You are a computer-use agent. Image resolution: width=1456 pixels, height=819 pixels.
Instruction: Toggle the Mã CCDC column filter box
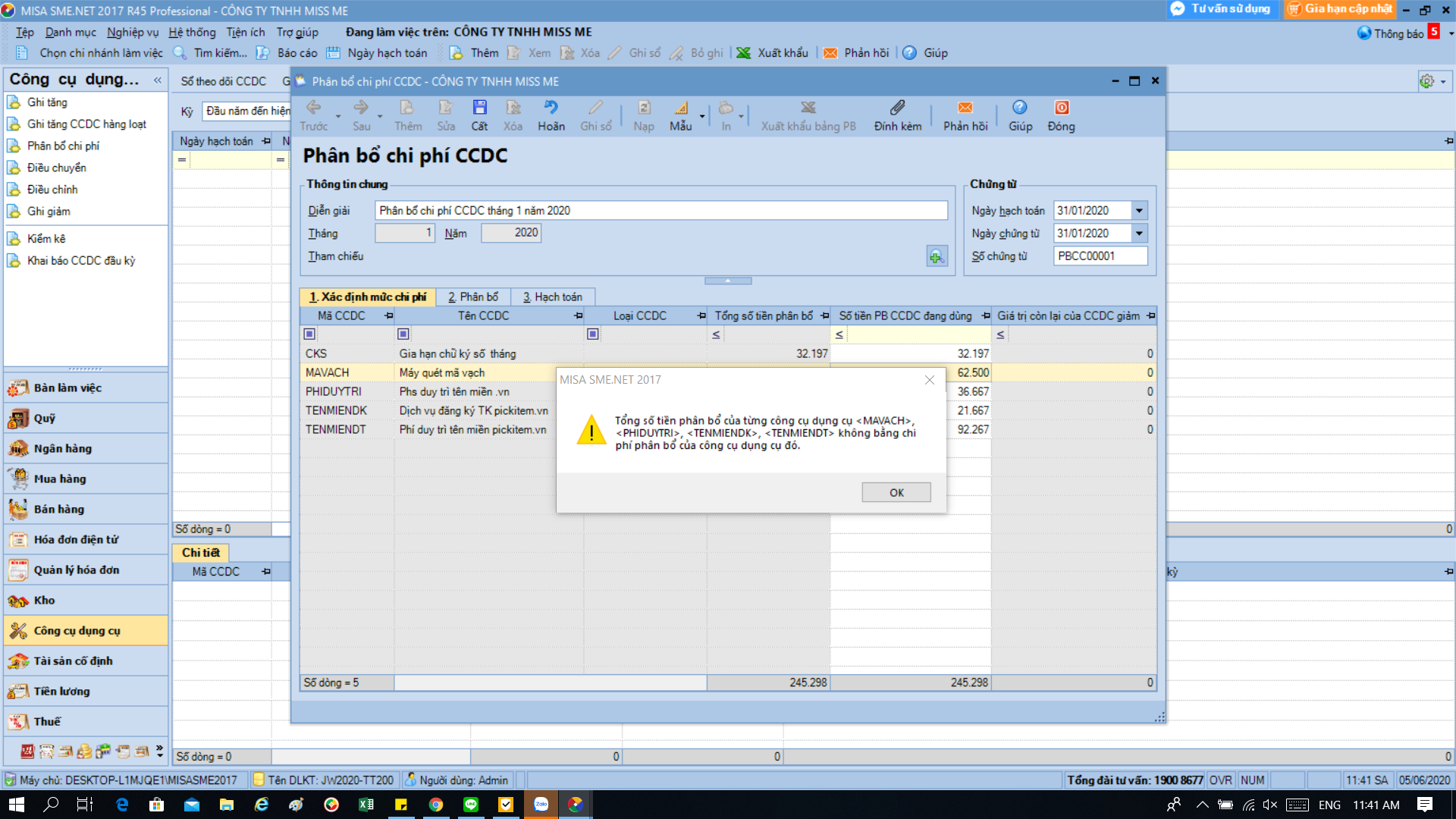[x=309, y=334]
